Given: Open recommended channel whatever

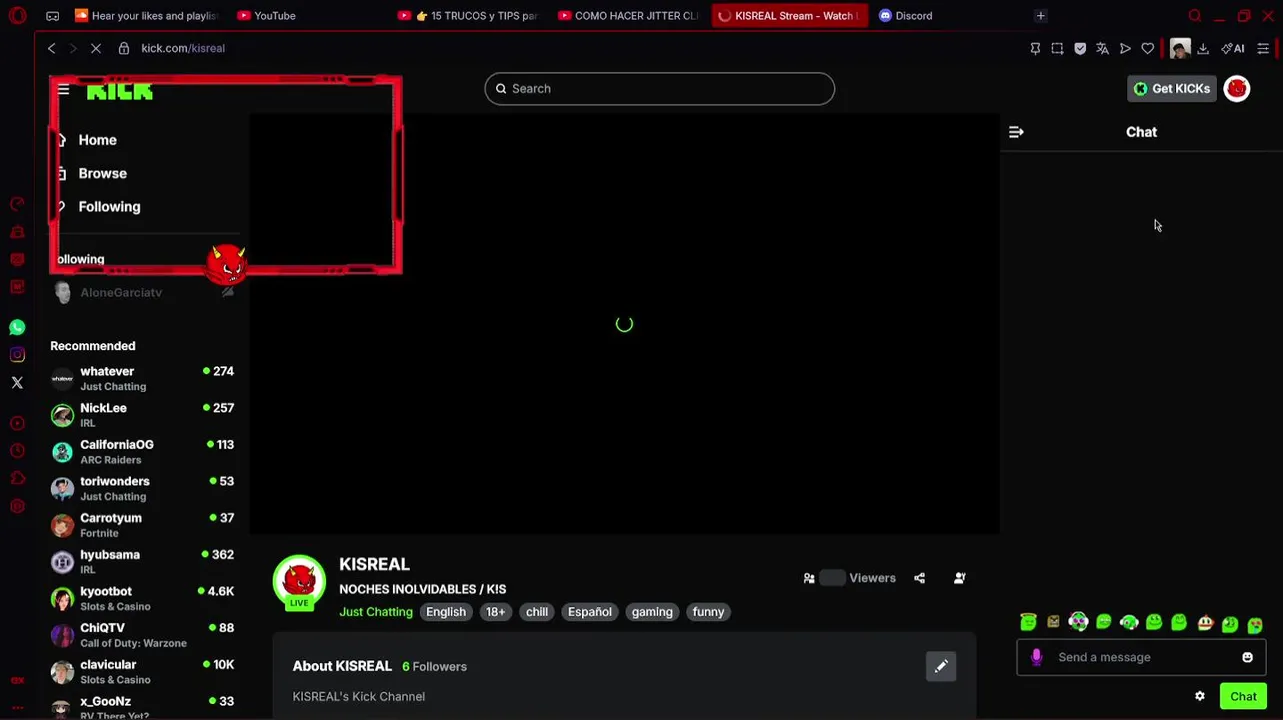Looking at the screenshot, I should click(142, 378).
